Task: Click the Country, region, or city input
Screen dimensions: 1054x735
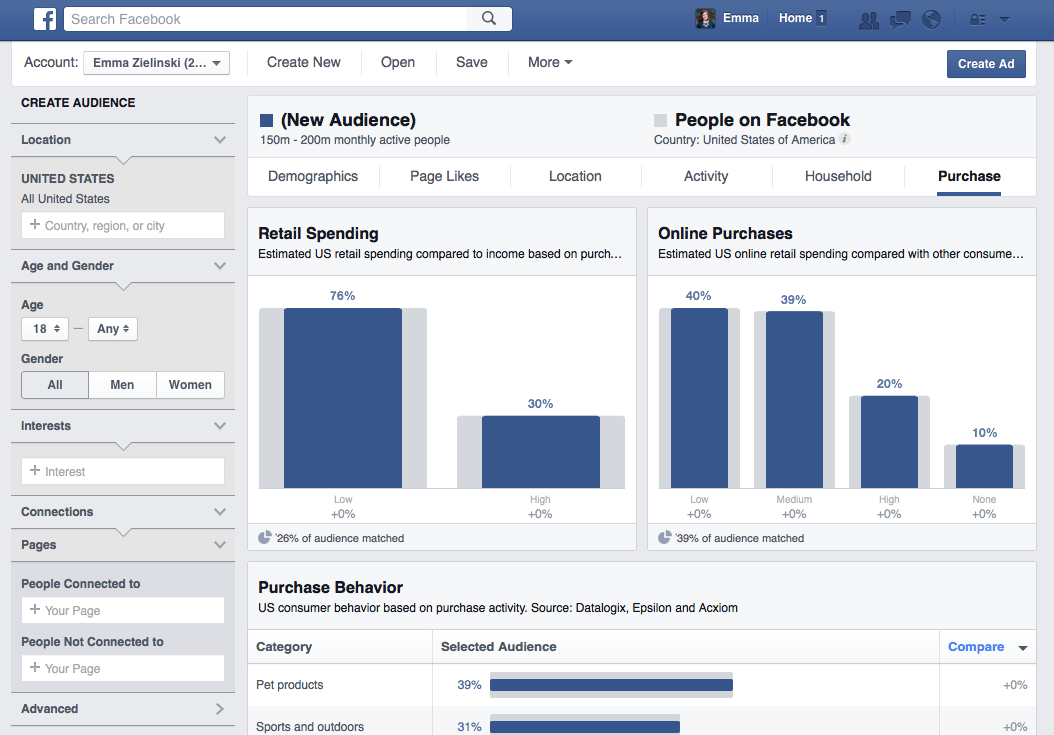Action: click(123, 225)
